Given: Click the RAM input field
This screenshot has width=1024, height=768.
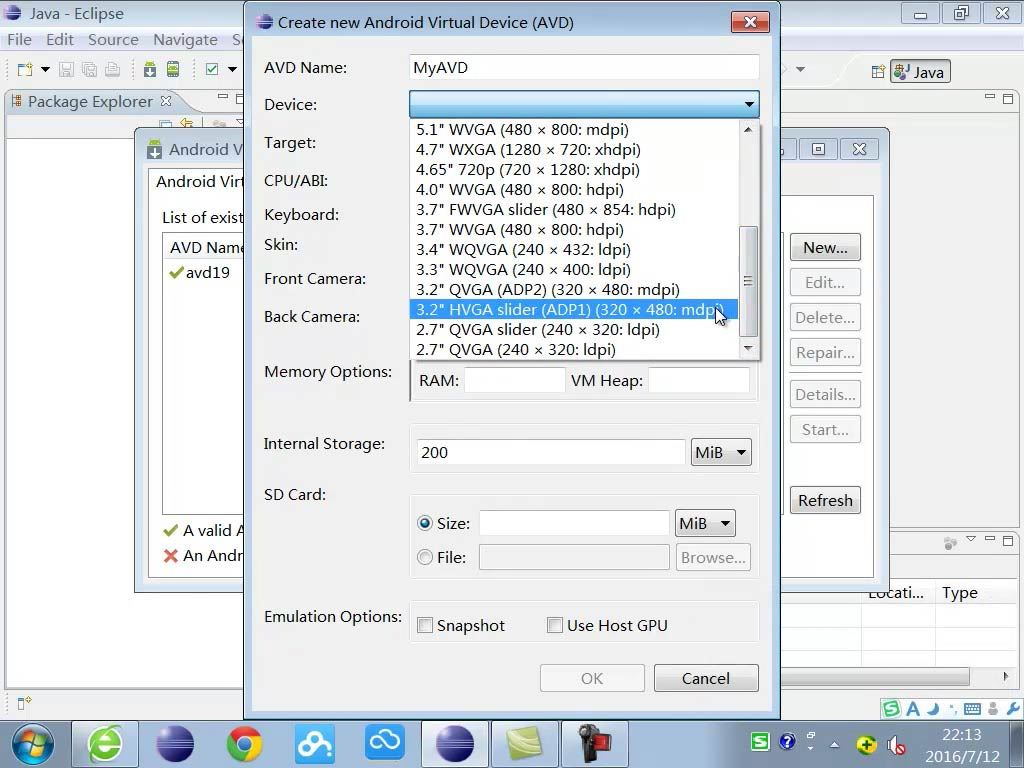Looking at the screenshot, I should (x=515, y=380).
